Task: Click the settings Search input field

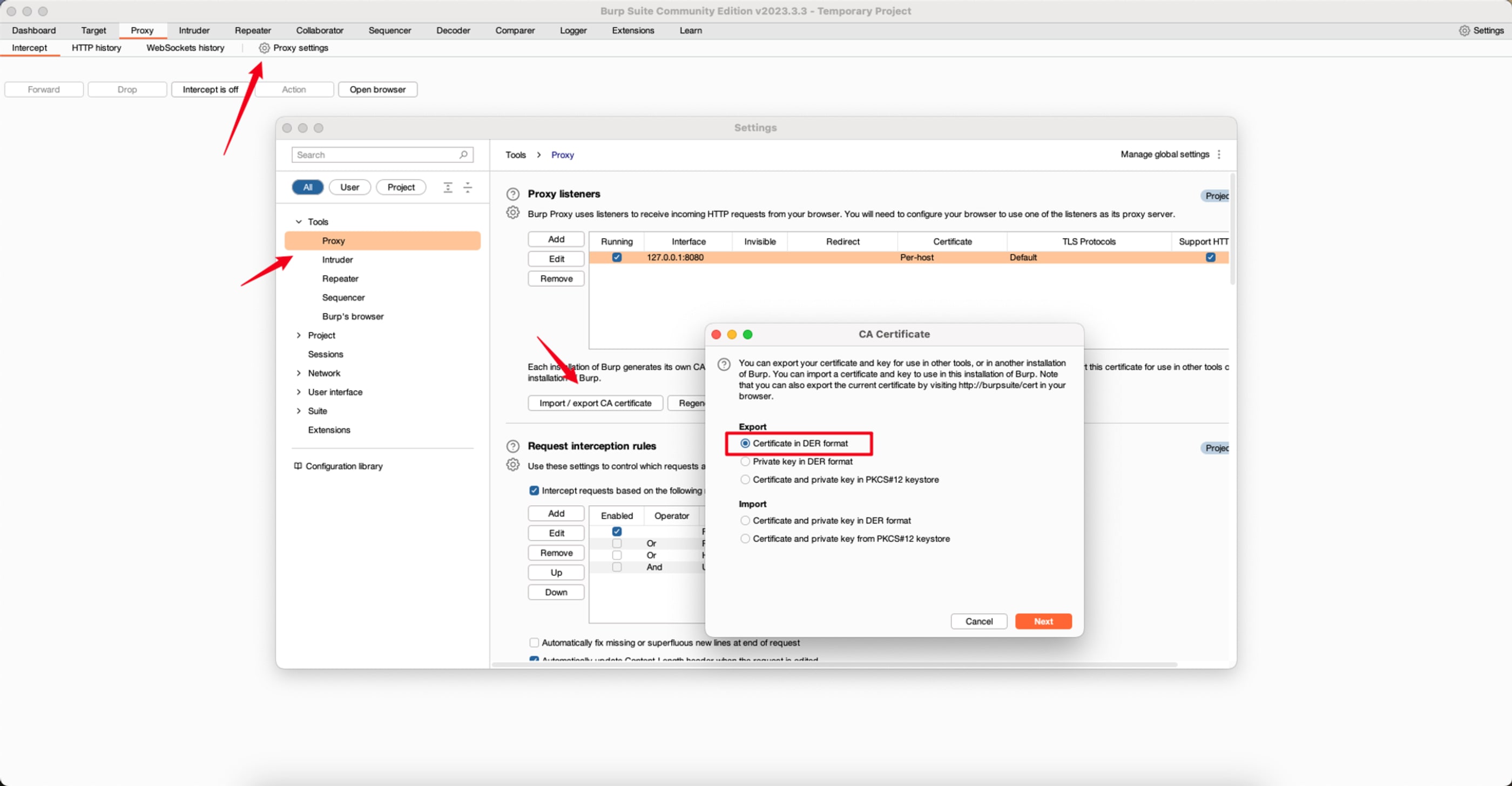Action: click(376, 155)
